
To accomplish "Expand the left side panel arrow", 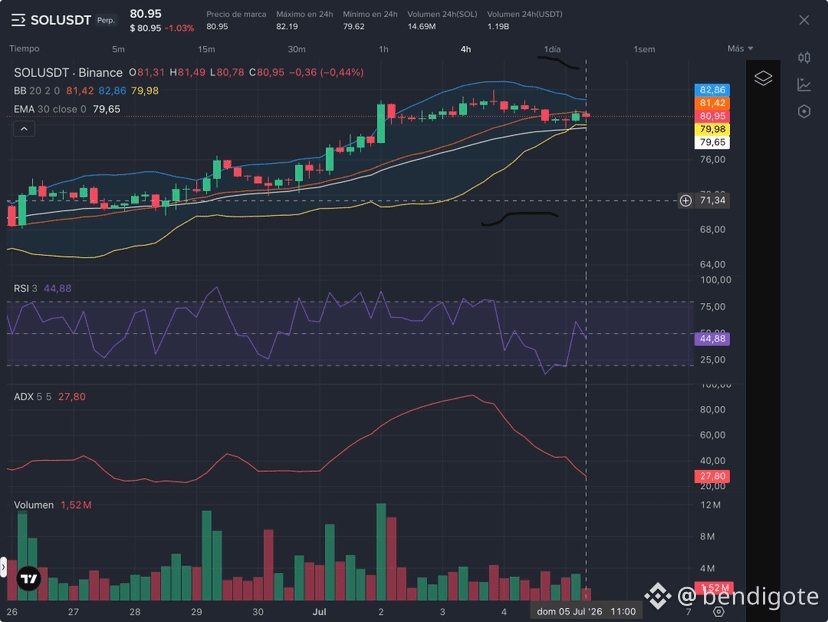I will coord(3,567).
